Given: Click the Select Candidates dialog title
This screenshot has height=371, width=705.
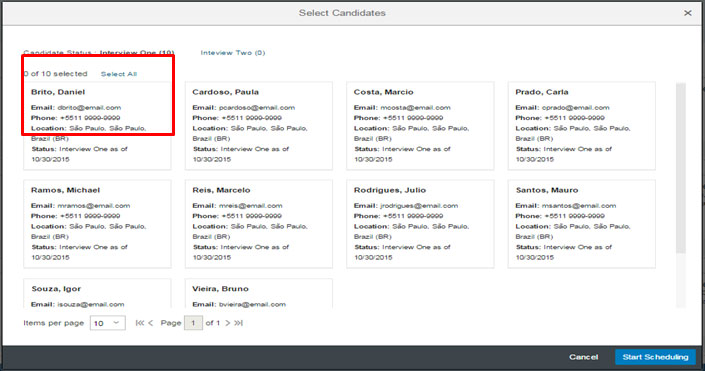Looking at the screenshot, I should point(342,13).
